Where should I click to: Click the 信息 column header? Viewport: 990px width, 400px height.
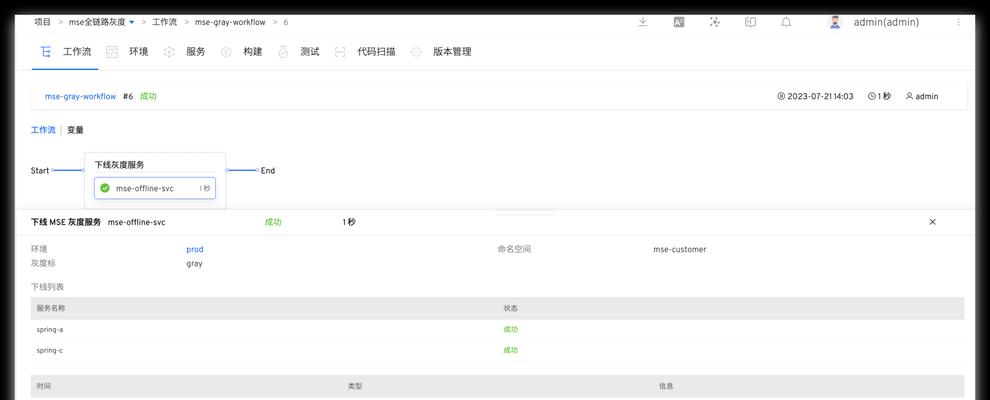pos(666,386)
